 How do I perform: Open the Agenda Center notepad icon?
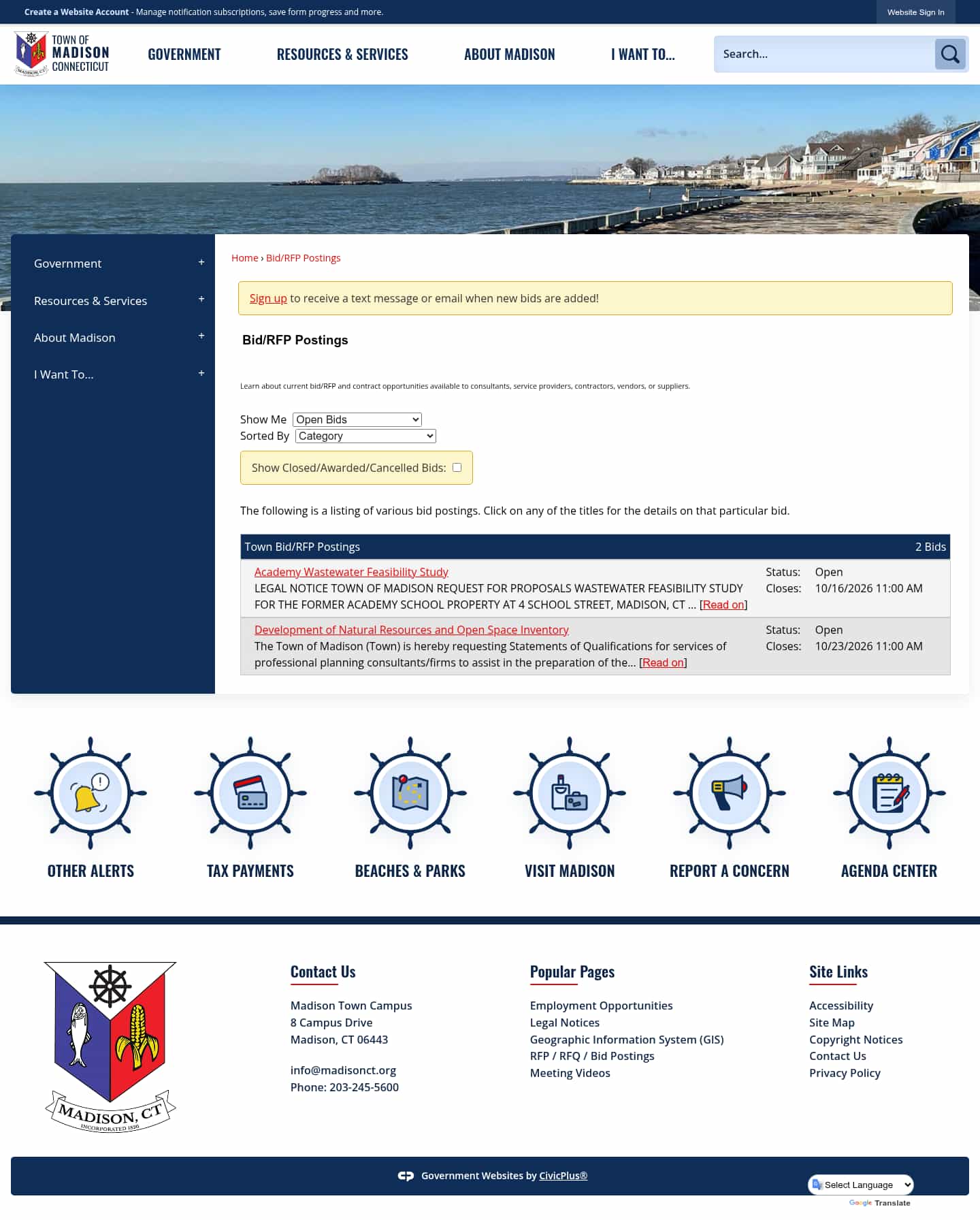point(889,793)
